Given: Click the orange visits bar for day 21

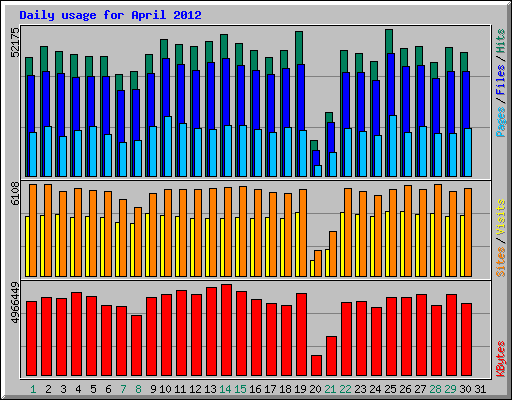Looking at the screenshot, I should click(333, 254).
